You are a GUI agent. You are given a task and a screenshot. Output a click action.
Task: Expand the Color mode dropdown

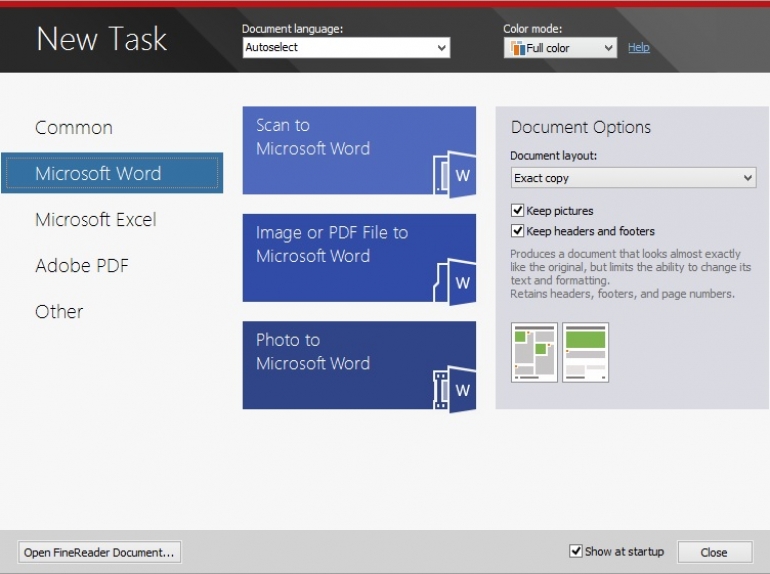(x=560, y=48)
